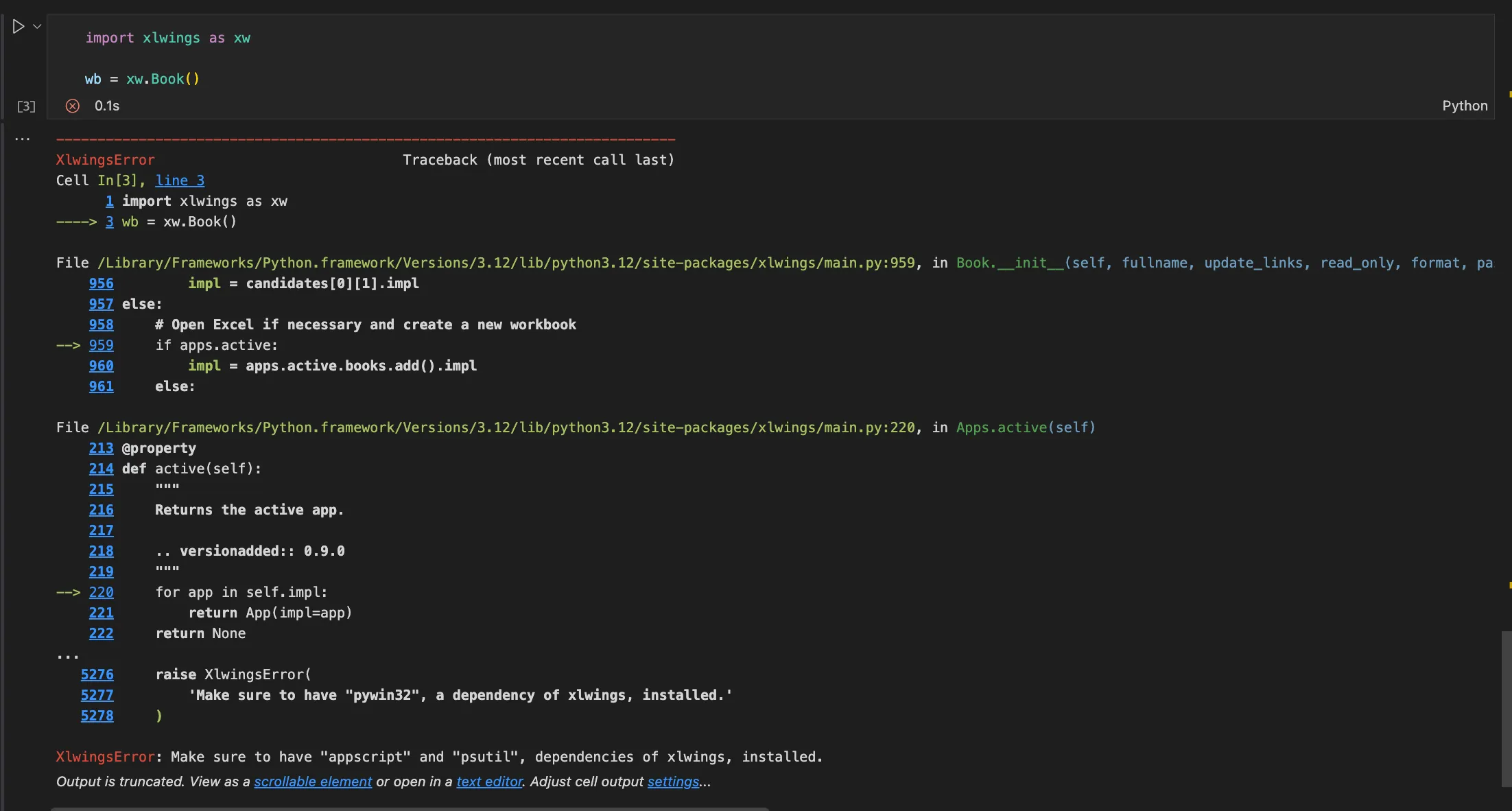Viewport: 1512px width, 811px height.
Task: Open main.py line 958 link
Action: point(102,325)
